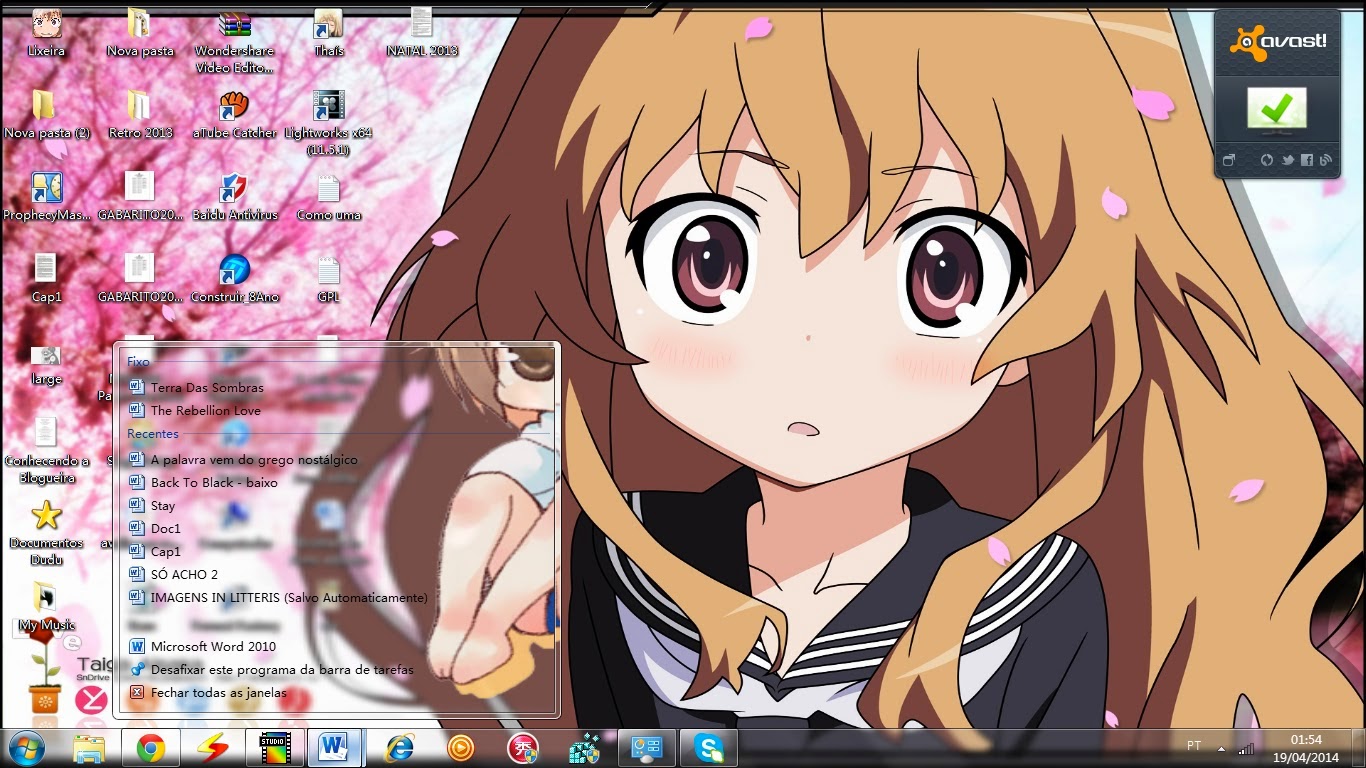This screenshot has height=768, width=1366.
Task: Select the Documentos Dudu star icon
Action: coord(46,533)
